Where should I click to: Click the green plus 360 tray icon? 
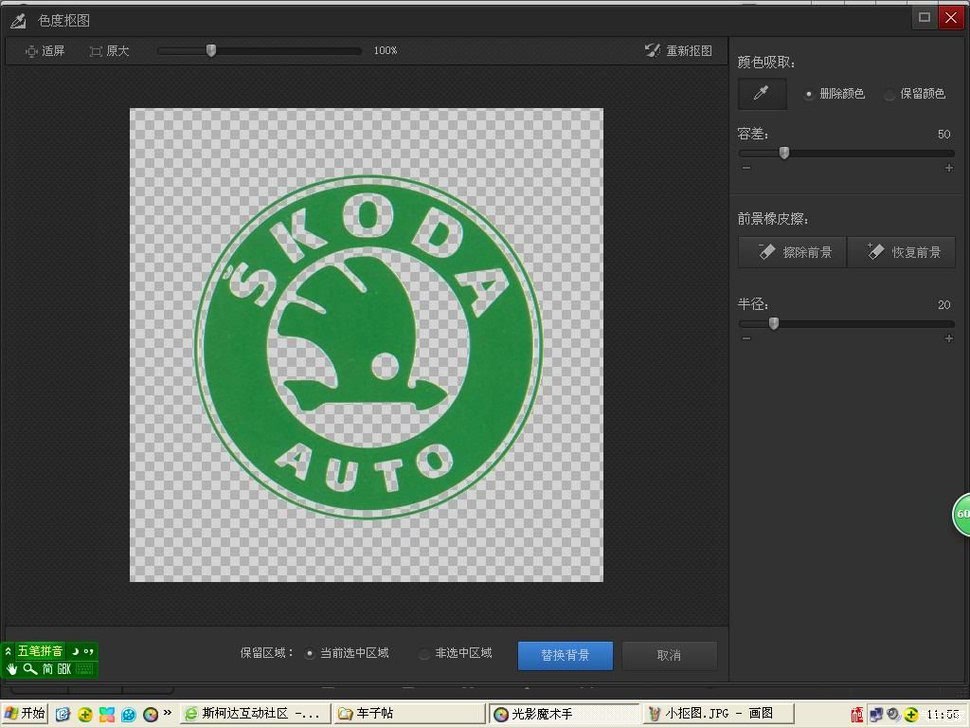pyautogui.click(x=911, y=714)
